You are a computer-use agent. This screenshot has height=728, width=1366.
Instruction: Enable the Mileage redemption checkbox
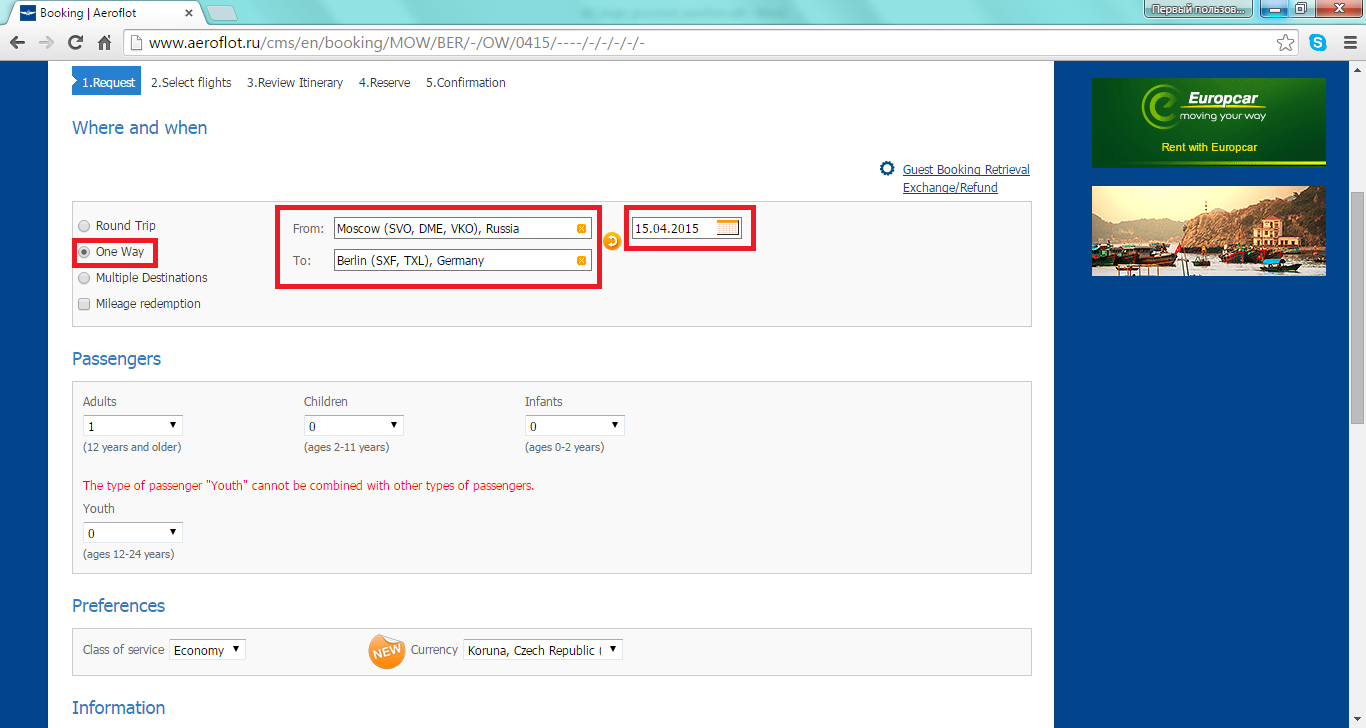point(84,304)
